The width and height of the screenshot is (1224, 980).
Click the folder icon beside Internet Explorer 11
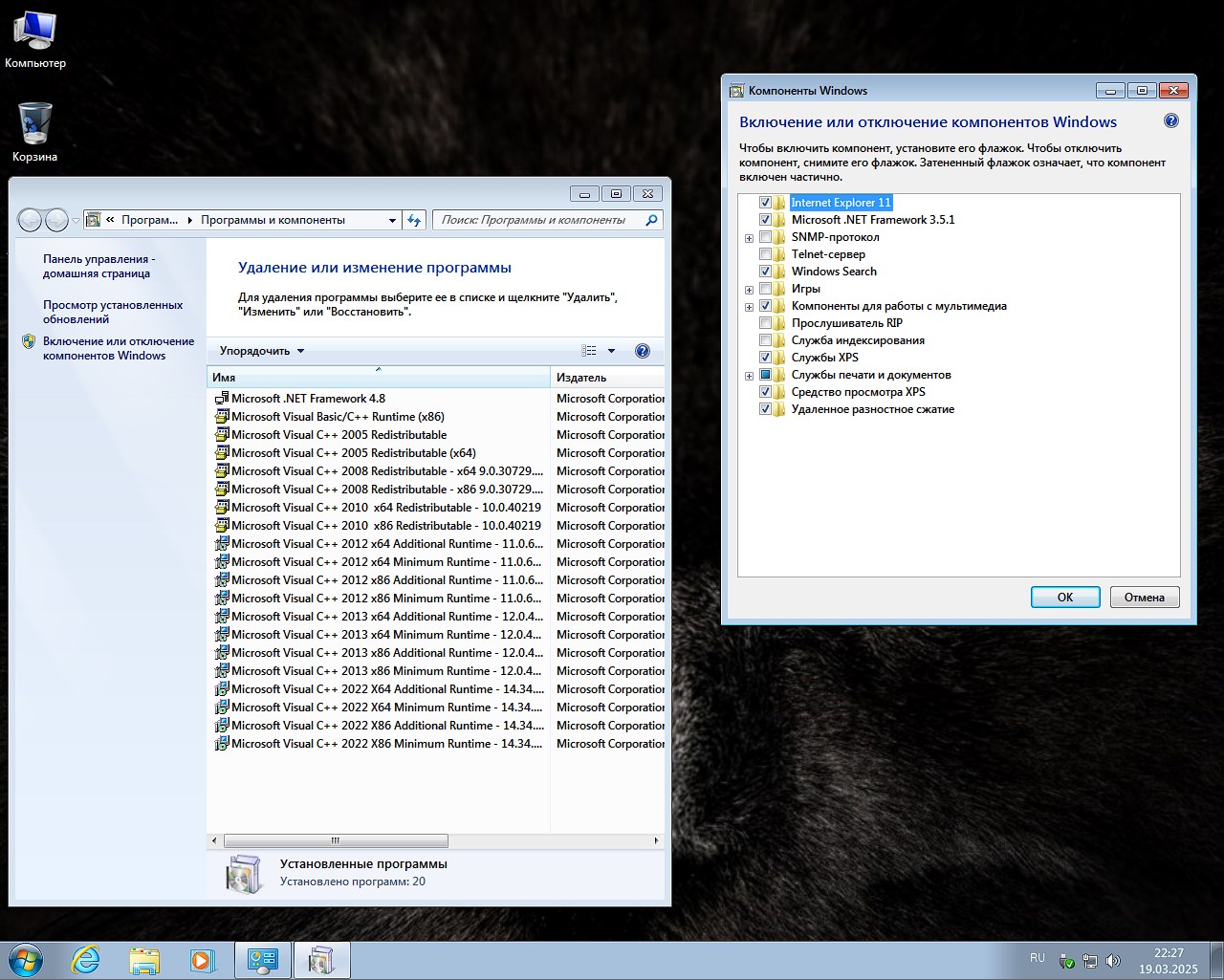click(780, 203)
